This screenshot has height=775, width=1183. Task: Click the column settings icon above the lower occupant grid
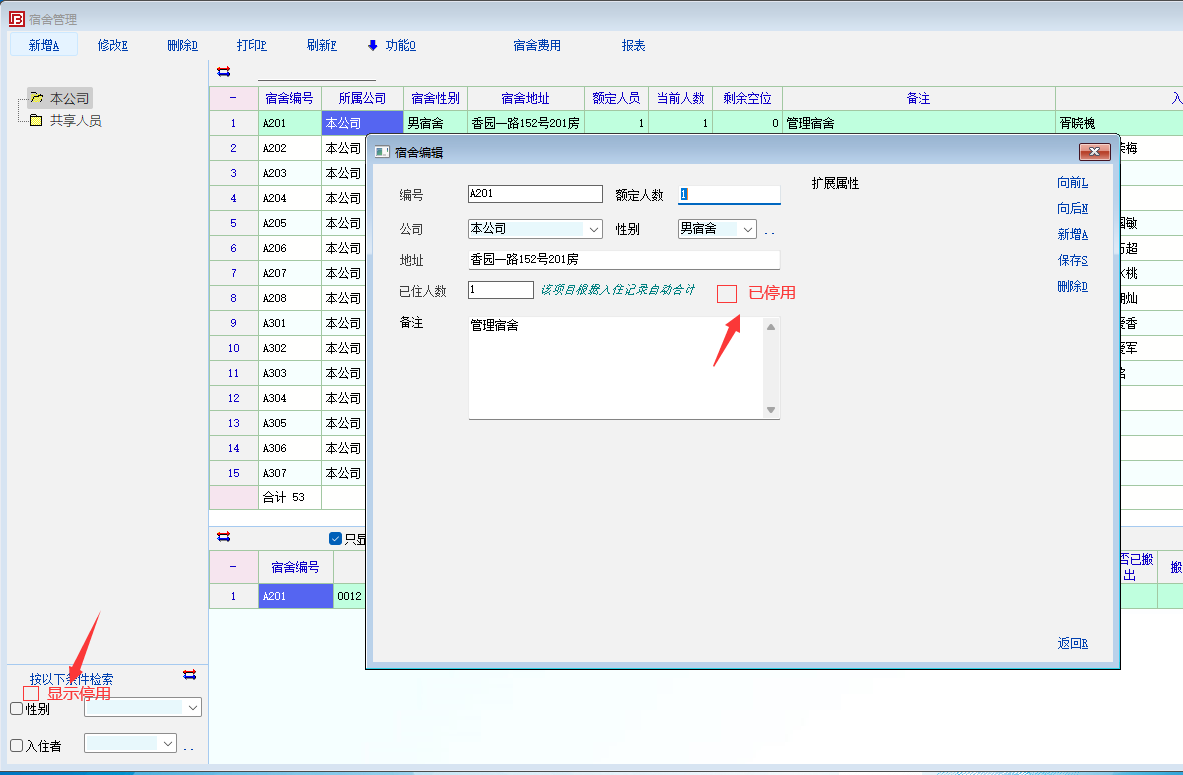(x=223, y=537)
